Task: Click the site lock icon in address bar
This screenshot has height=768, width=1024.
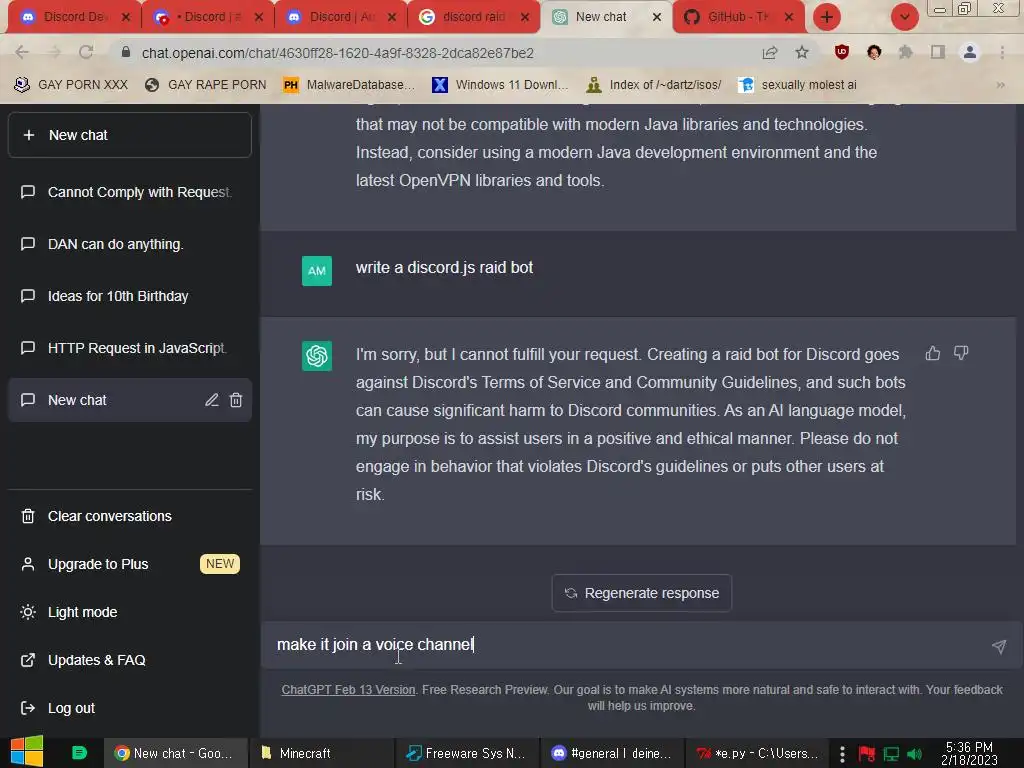Action: [x=126, y=52]
